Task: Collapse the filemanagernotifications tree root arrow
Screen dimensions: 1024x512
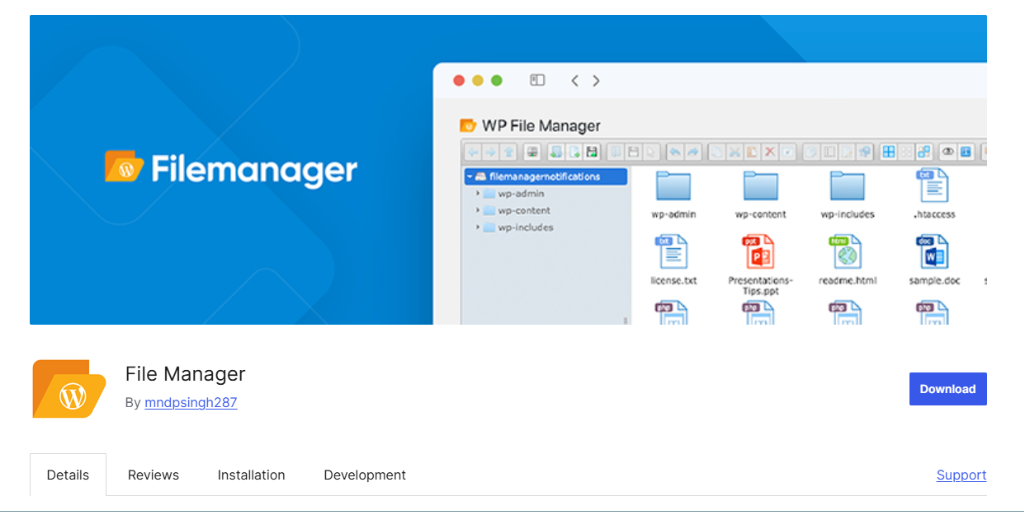Action: click(x=470, y=176)
